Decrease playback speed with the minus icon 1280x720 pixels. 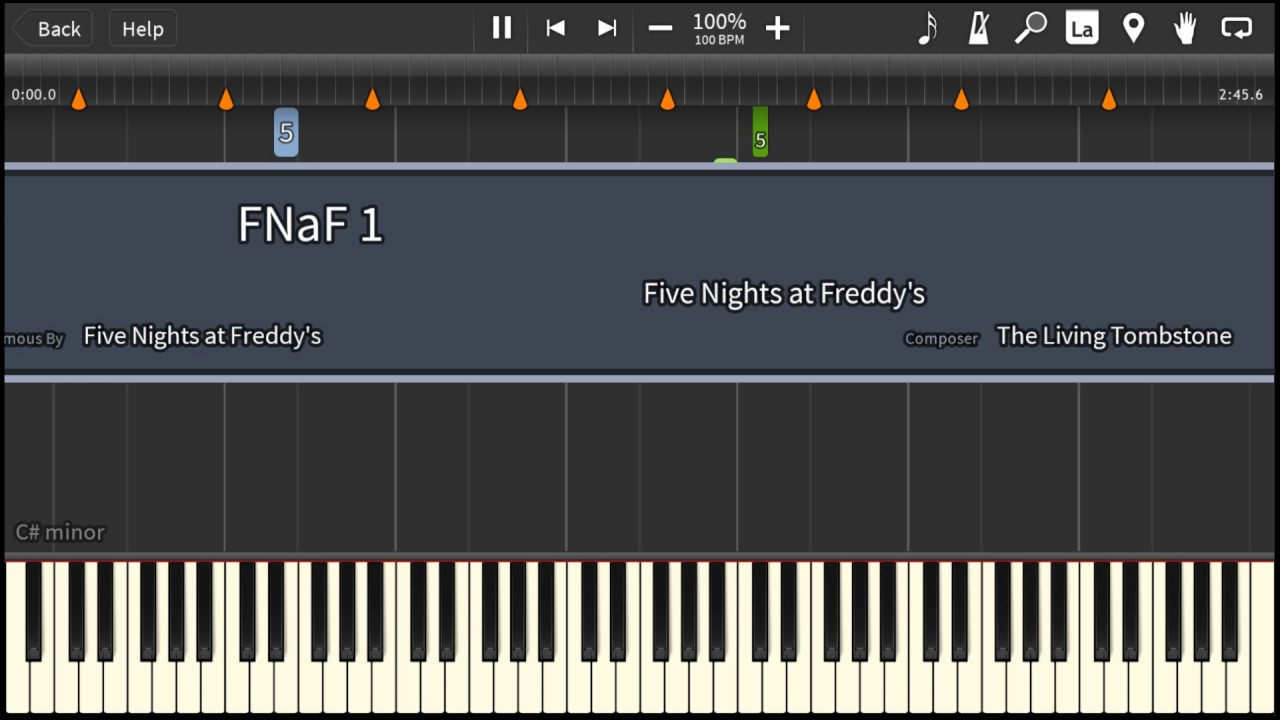click(x=660, y=28)
